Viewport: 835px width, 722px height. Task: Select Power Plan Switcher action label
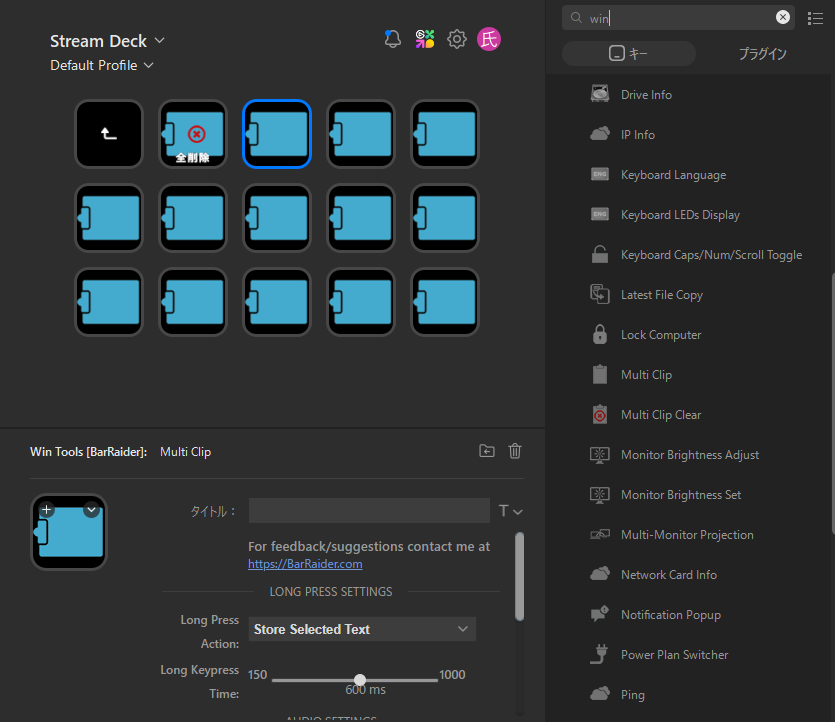click(674, 654)
